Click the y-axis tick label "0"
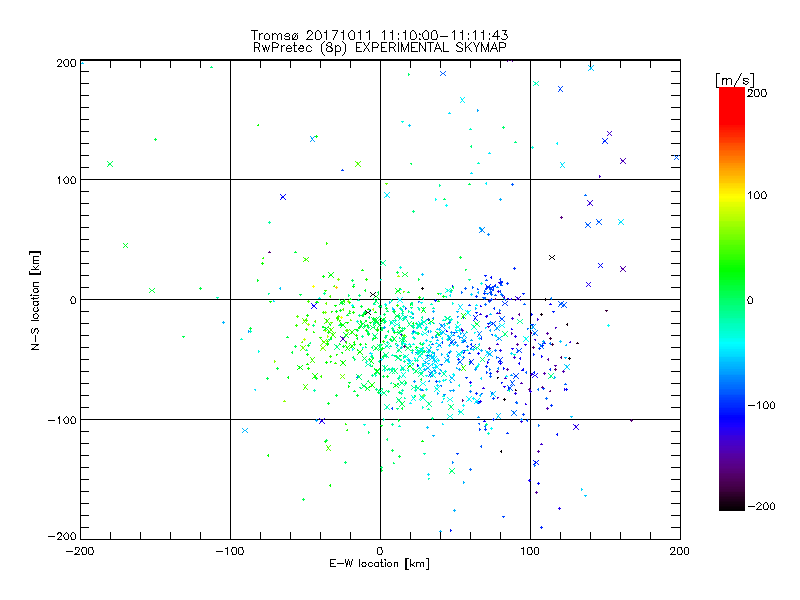The image size is (800, 600). click(73, 300)
